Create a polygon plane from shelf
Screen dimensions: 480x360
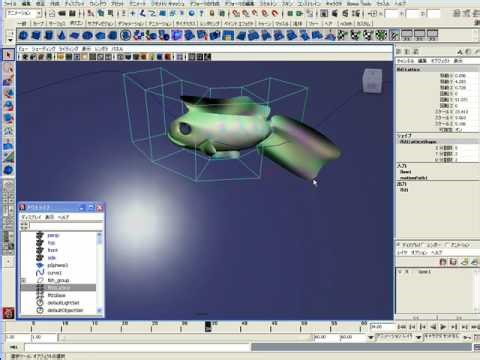[x=74, y=35]
